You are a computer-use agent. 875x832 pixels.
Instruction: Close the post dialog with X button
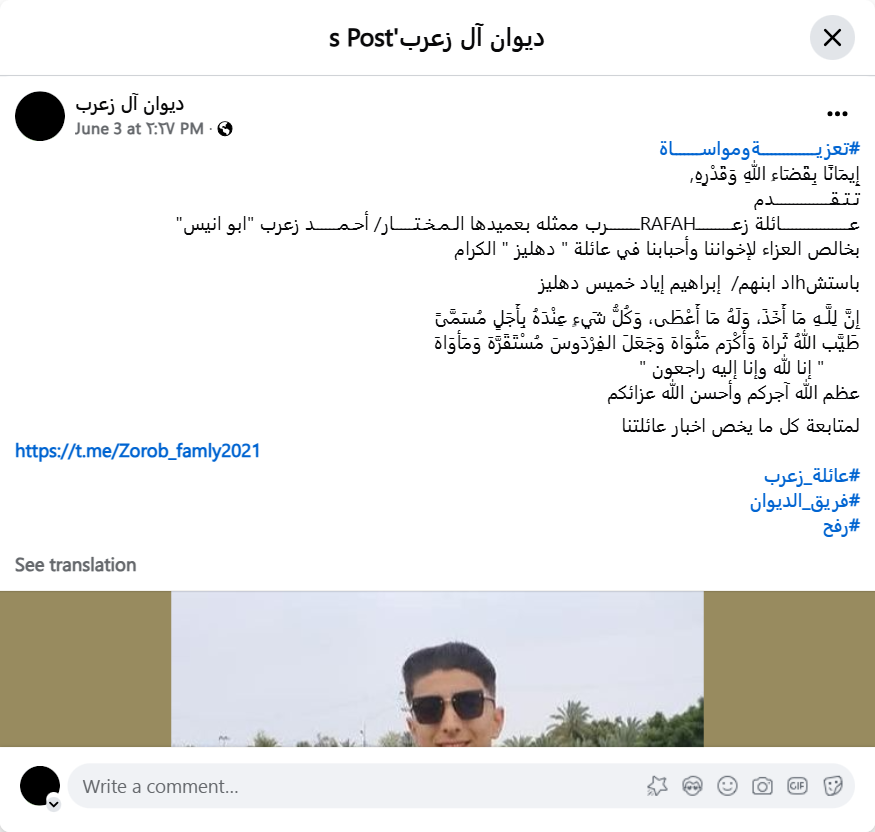[832, 38]
